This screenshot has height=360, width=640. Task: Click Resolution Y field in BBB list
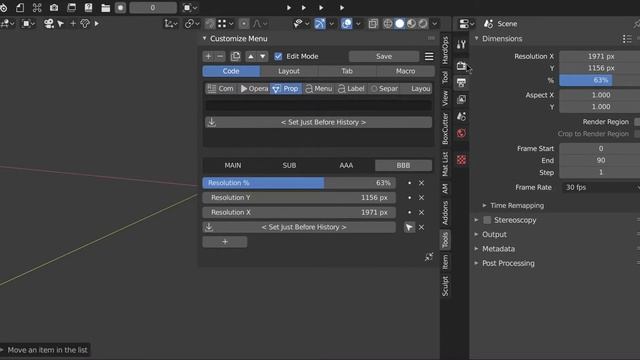coord(299,198)
